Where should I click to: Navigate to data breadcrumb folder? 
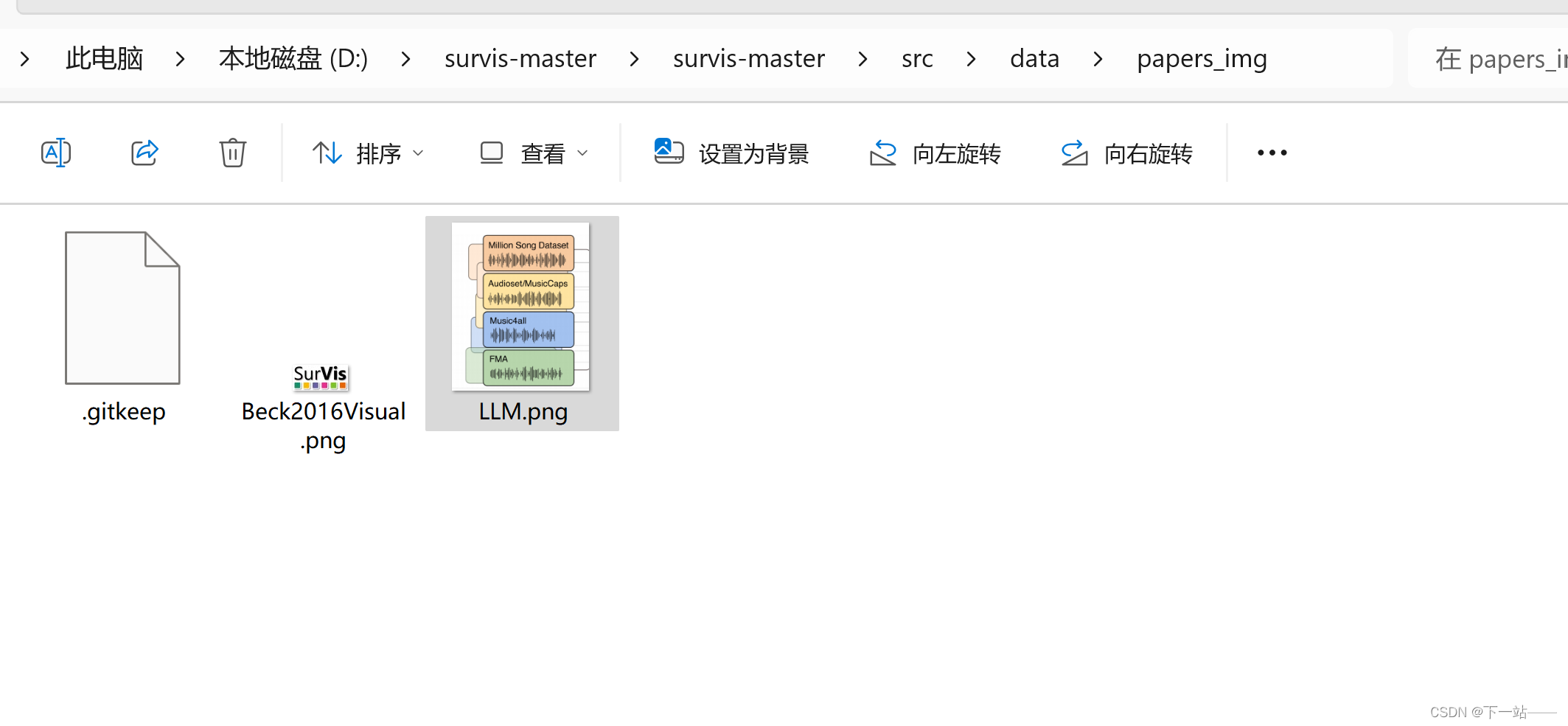coord(1034,58)
